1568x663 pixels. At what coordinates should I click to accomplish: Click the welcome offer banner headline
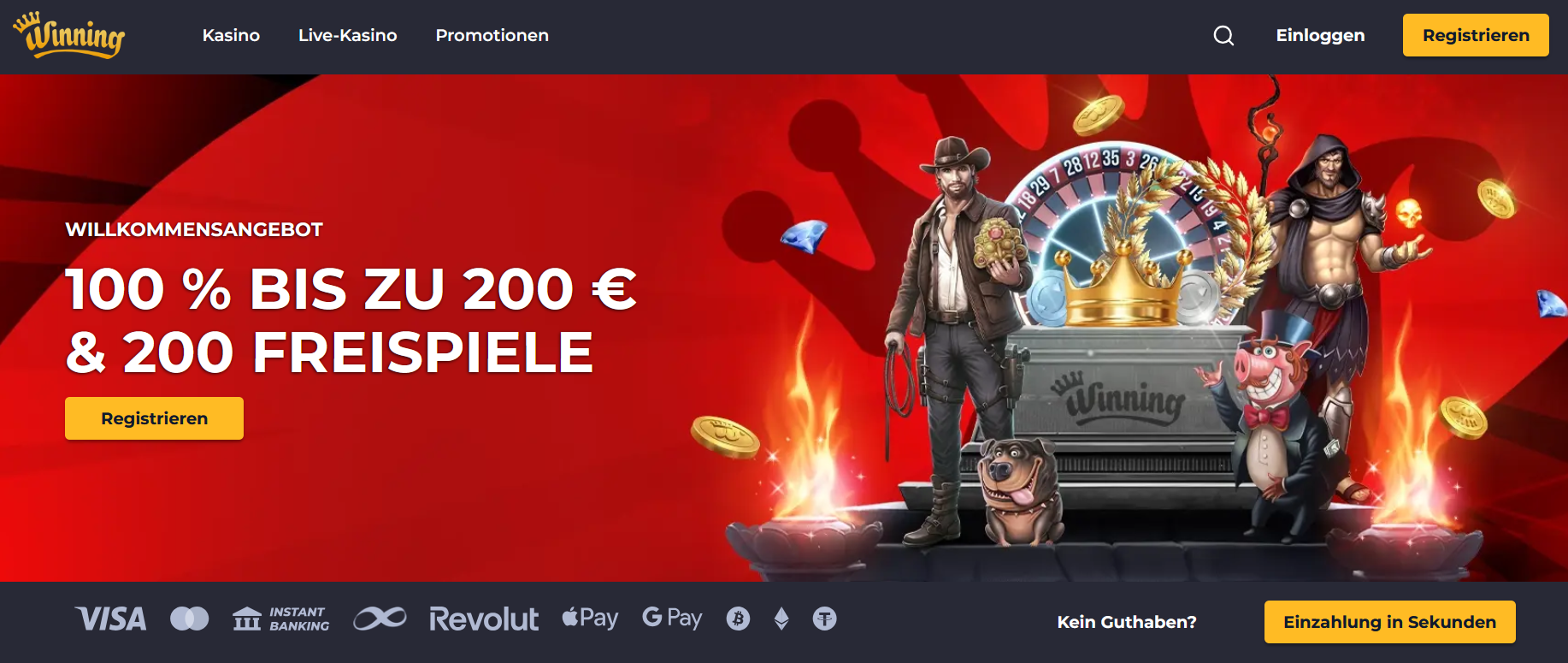coord(351,320)
